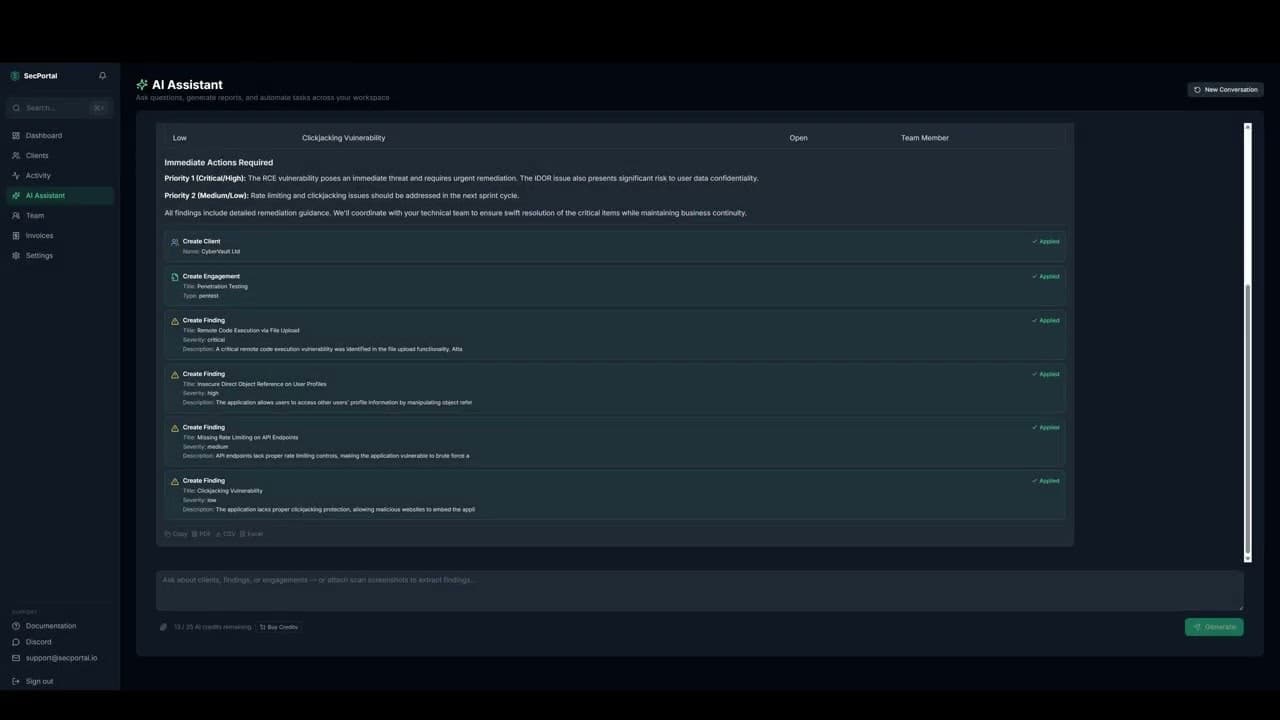Image resolution: width=1280 pixels, height=720 pixels.
Task: Open the Buy Credits option
Action: pyautogui.click(x=278, y=626)
